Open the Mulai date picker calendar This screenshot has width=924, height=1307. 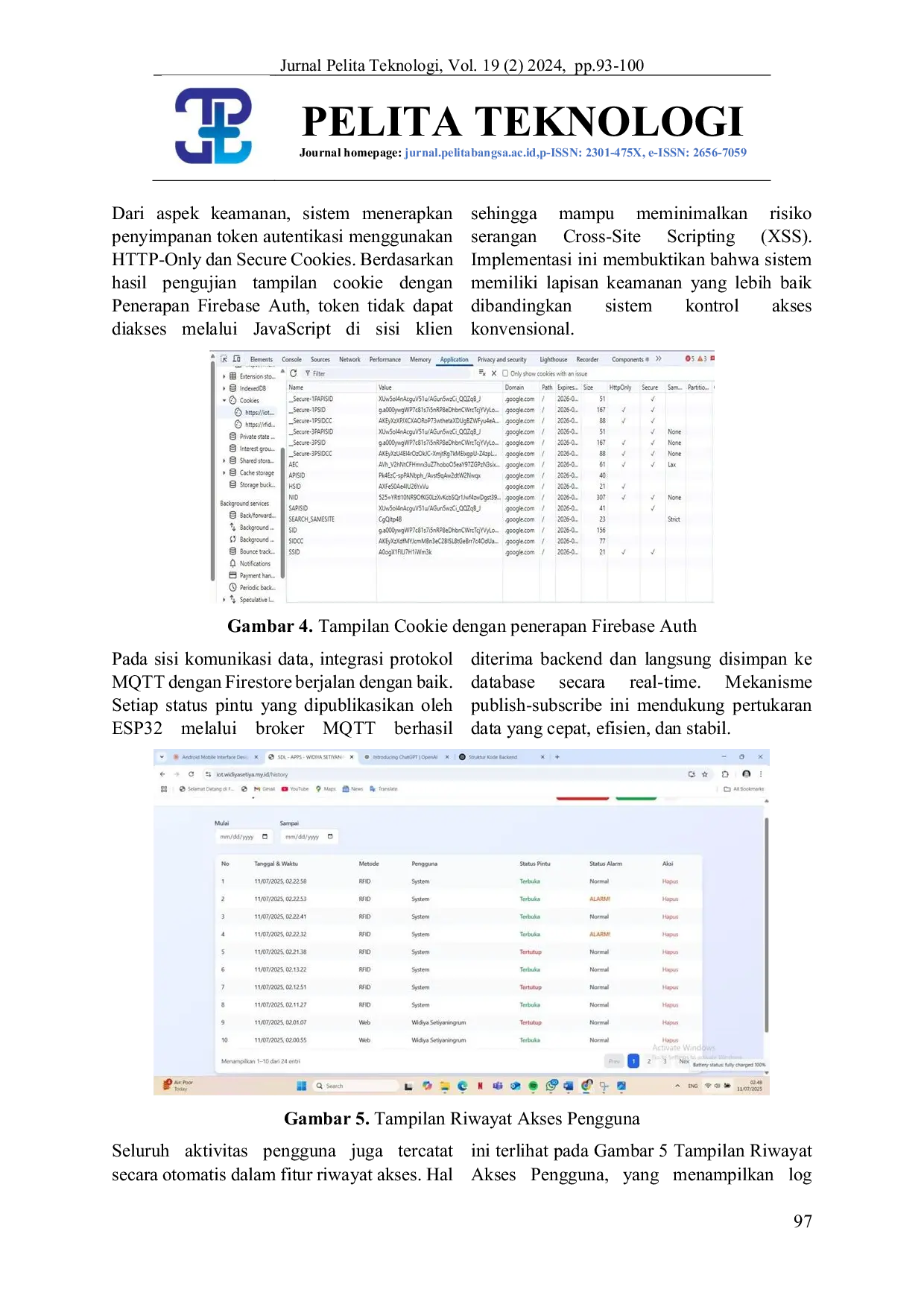pyautogui.click(x=265, y=837)
